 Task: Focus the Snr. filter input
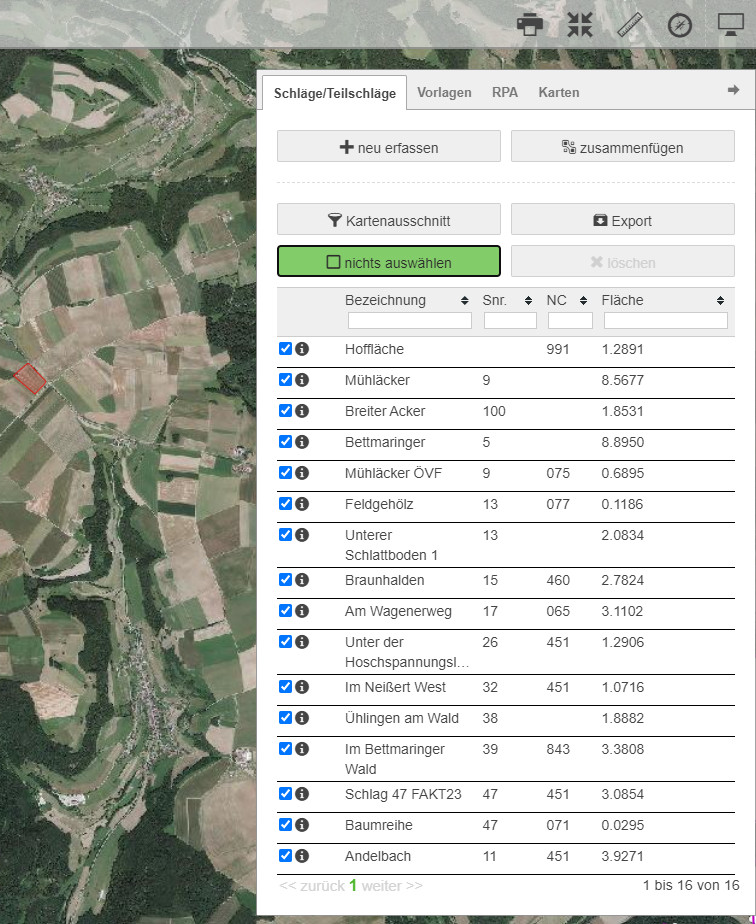[x=510, y=321]
